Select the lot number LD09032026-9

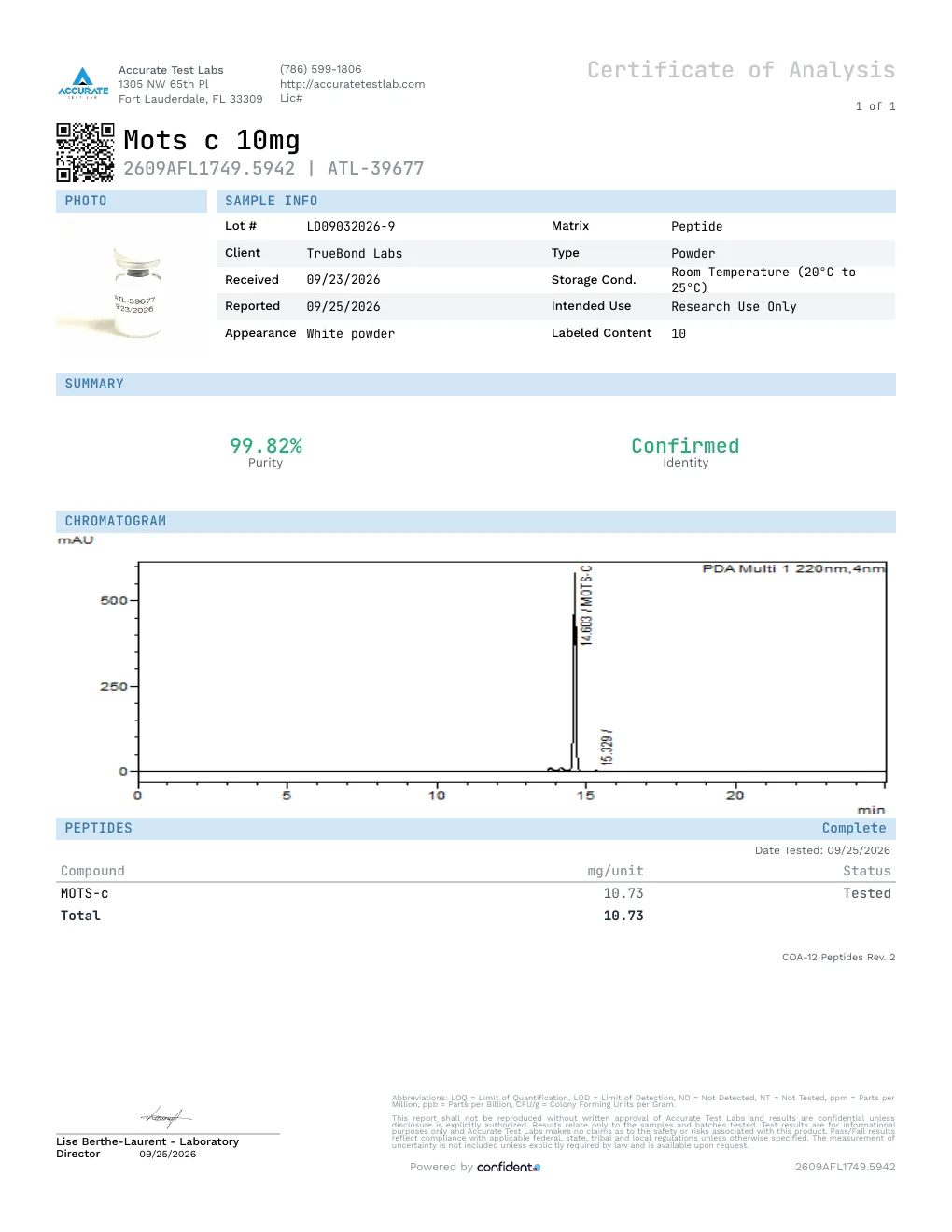pos(351,227)
